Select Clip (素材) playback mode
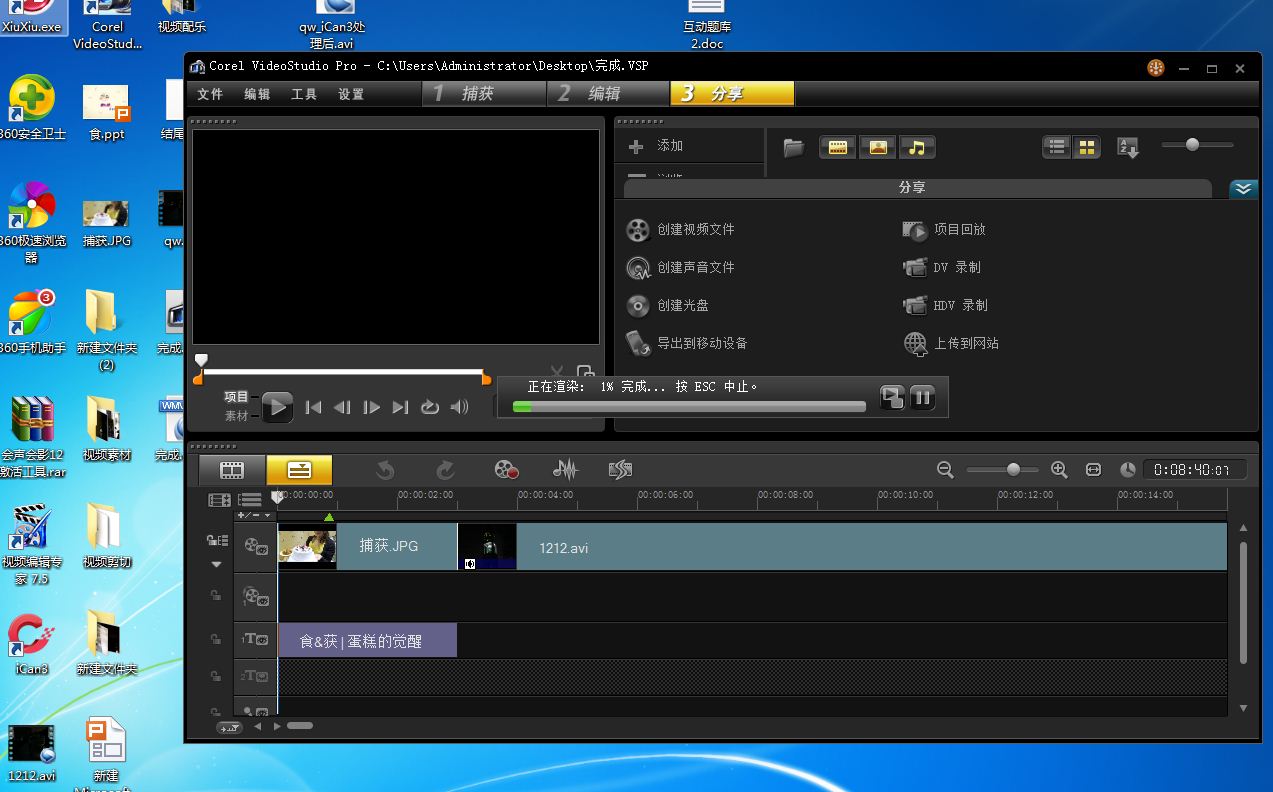The image size is (1273, 792). (x=236, y=416)
